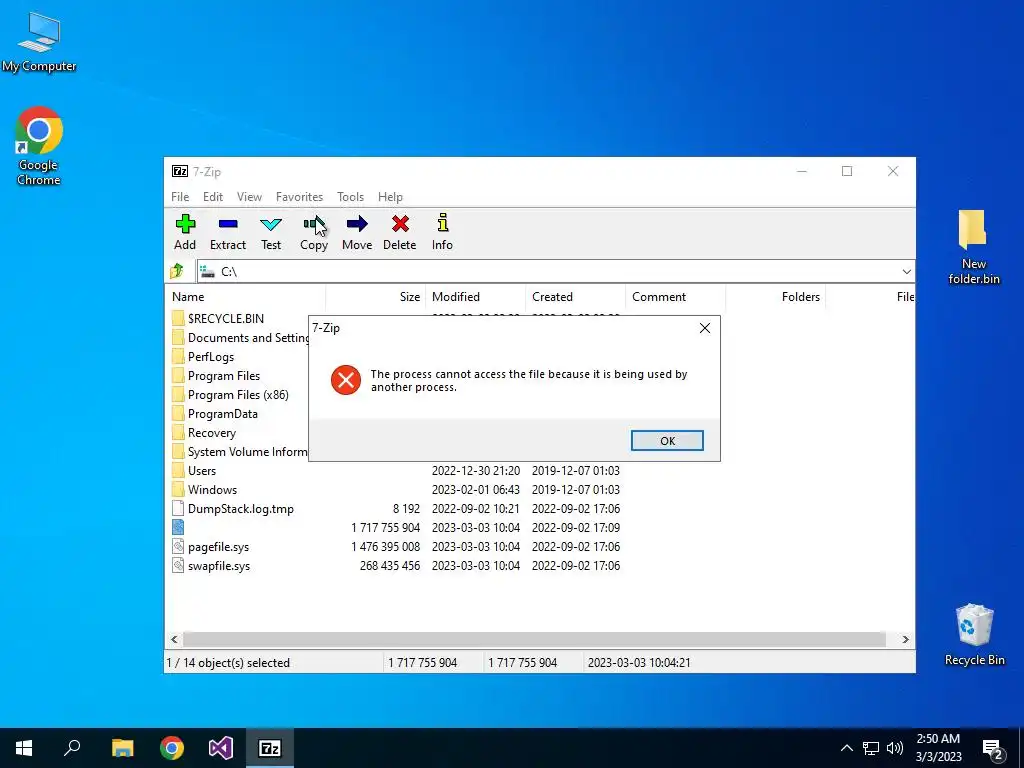1024x768 pixels.
Task: Click the horizontal scrollbar thumb
Action: 534,639
